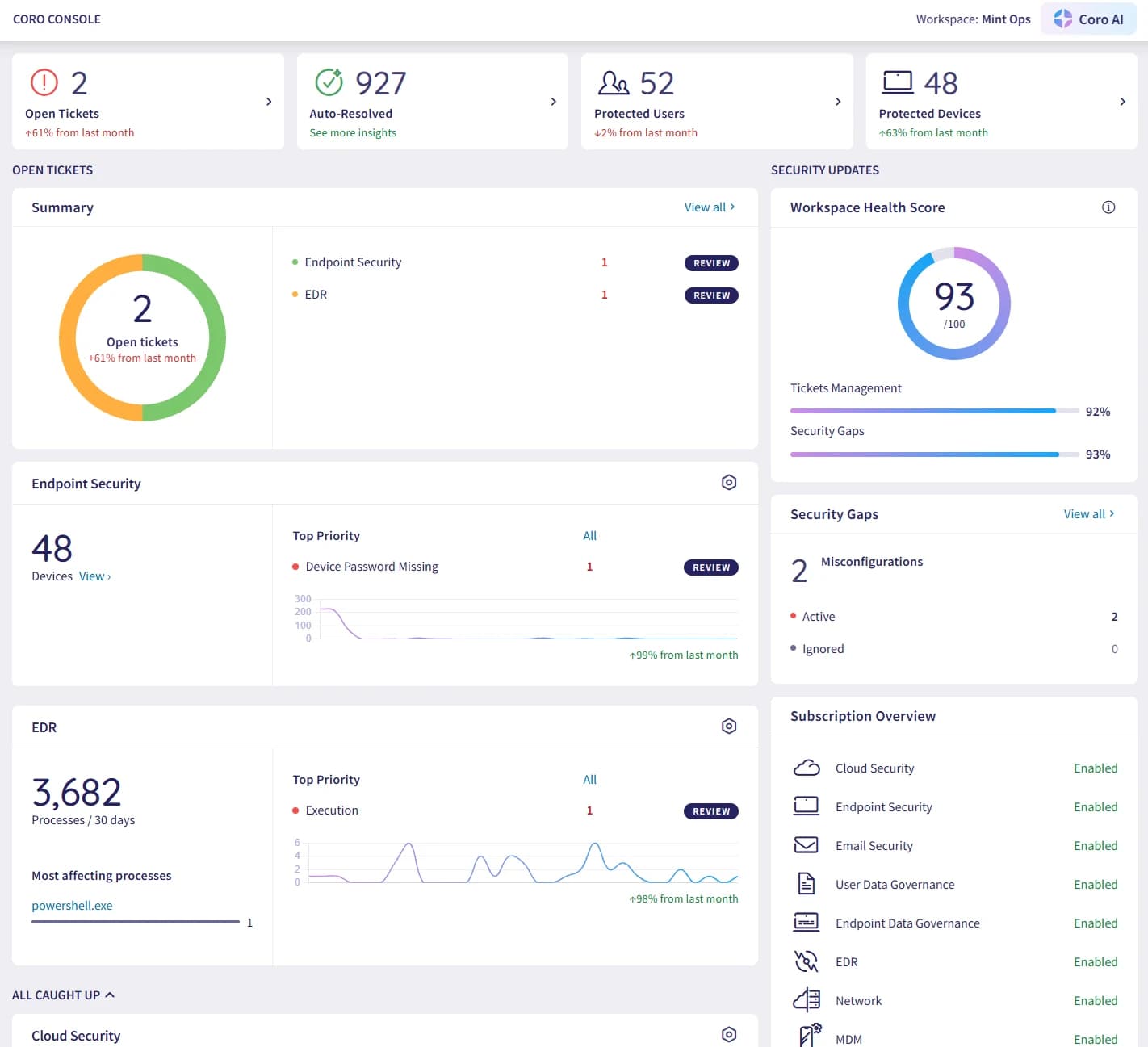Image resolution: width=1148 pixels, height=1047 pixels.
Task: Open Endpoint Security settings hexagon icon
Action: coord(729,483)
